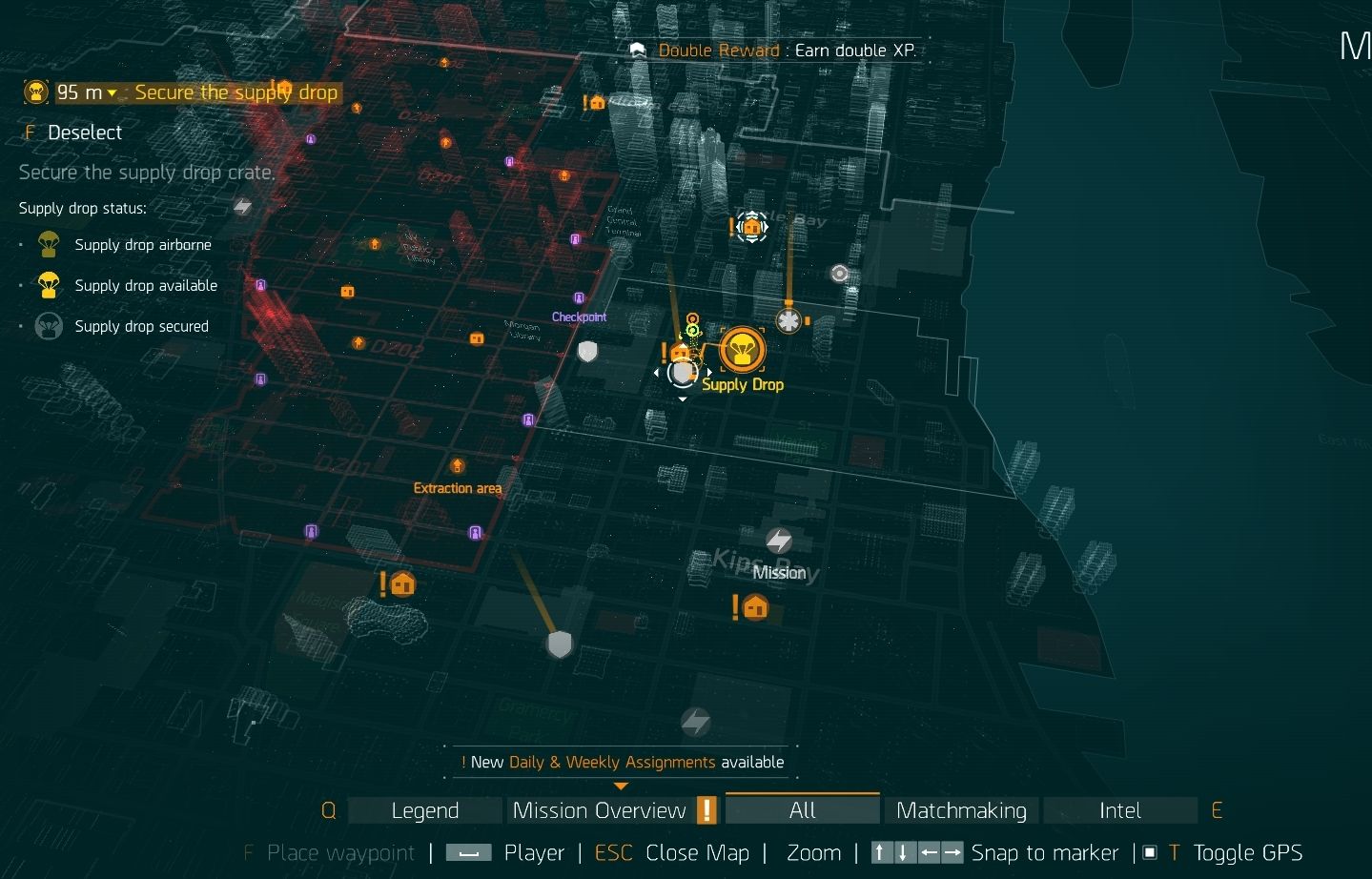Click the Supply drop available legend icon
The height and width of the screenshot is (879, 1372).
tap(48, 285)
